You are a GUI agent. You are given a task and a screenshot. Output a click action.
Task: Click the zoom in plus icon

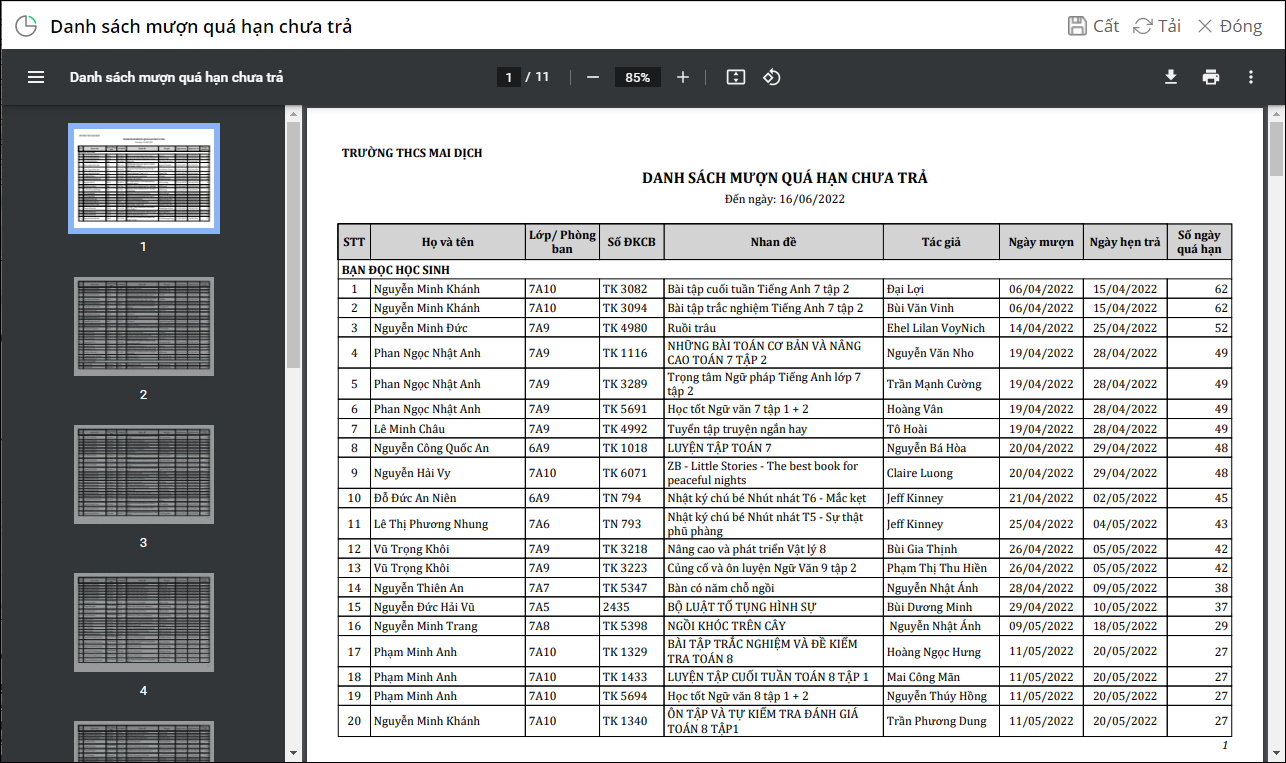(683, 77)
